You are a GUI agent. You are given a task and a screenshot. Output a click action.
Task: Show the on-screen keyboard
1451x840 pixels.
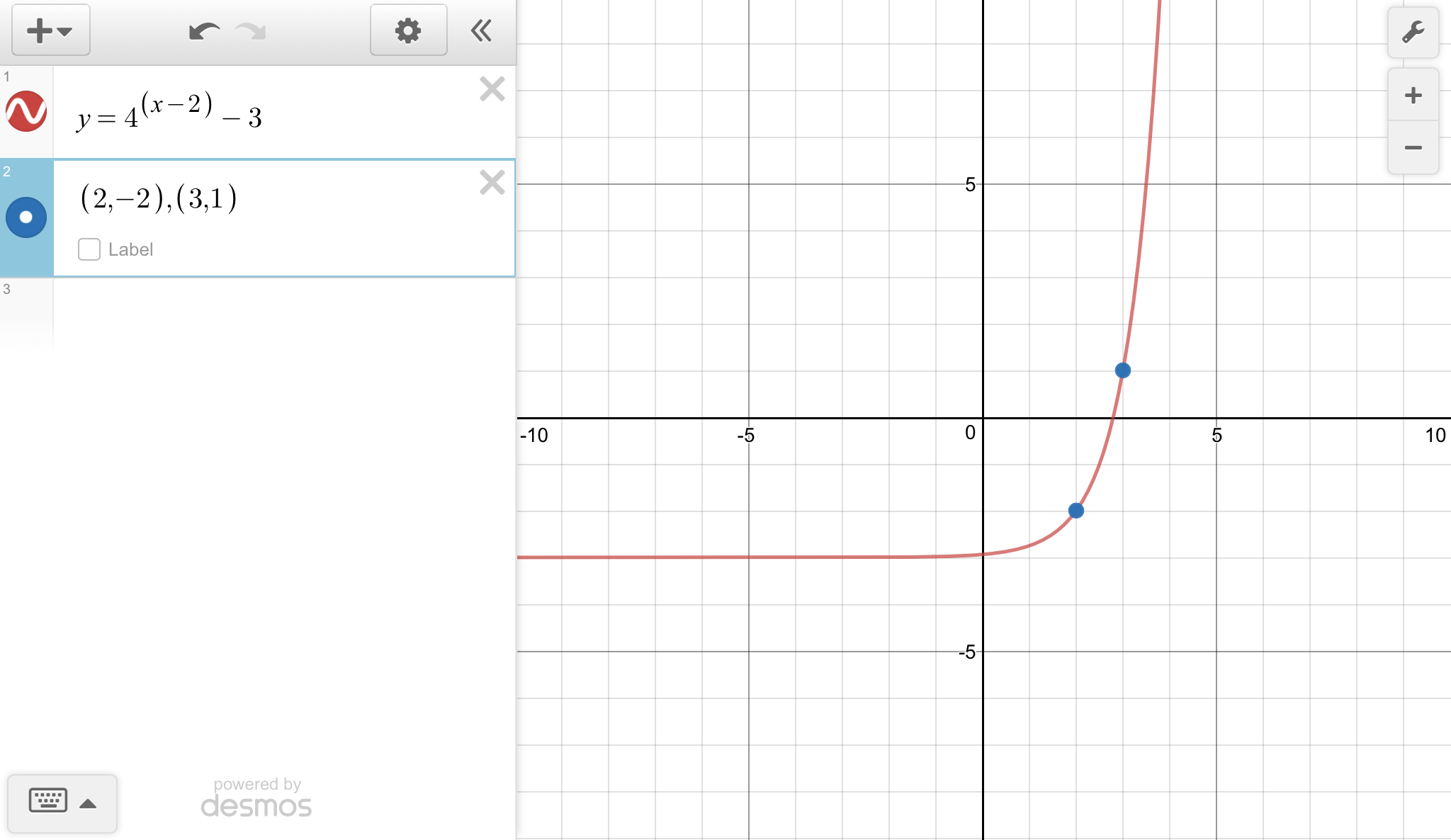click(48, 801)
